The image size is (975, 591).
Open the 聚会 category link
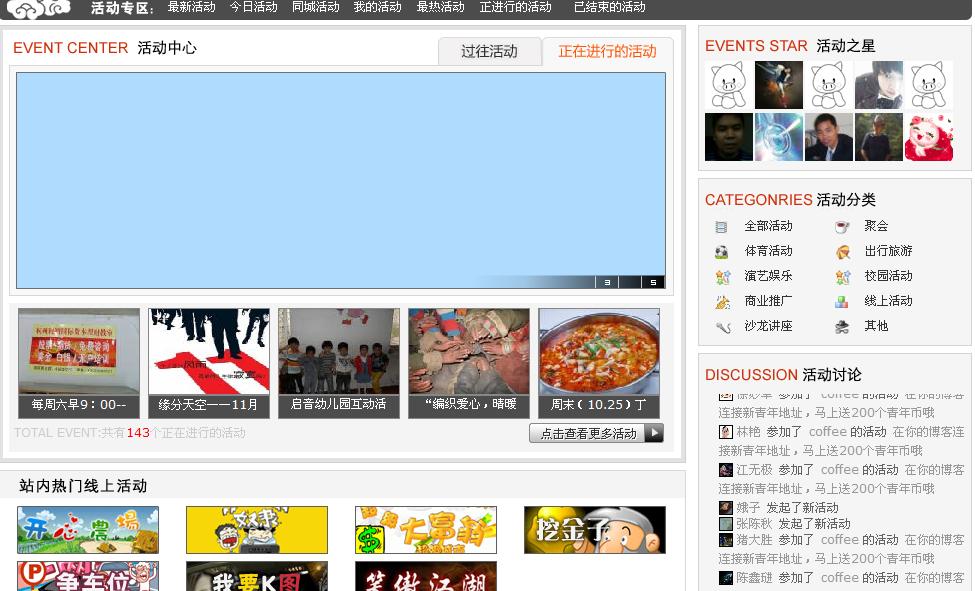(x=876, y=226)
